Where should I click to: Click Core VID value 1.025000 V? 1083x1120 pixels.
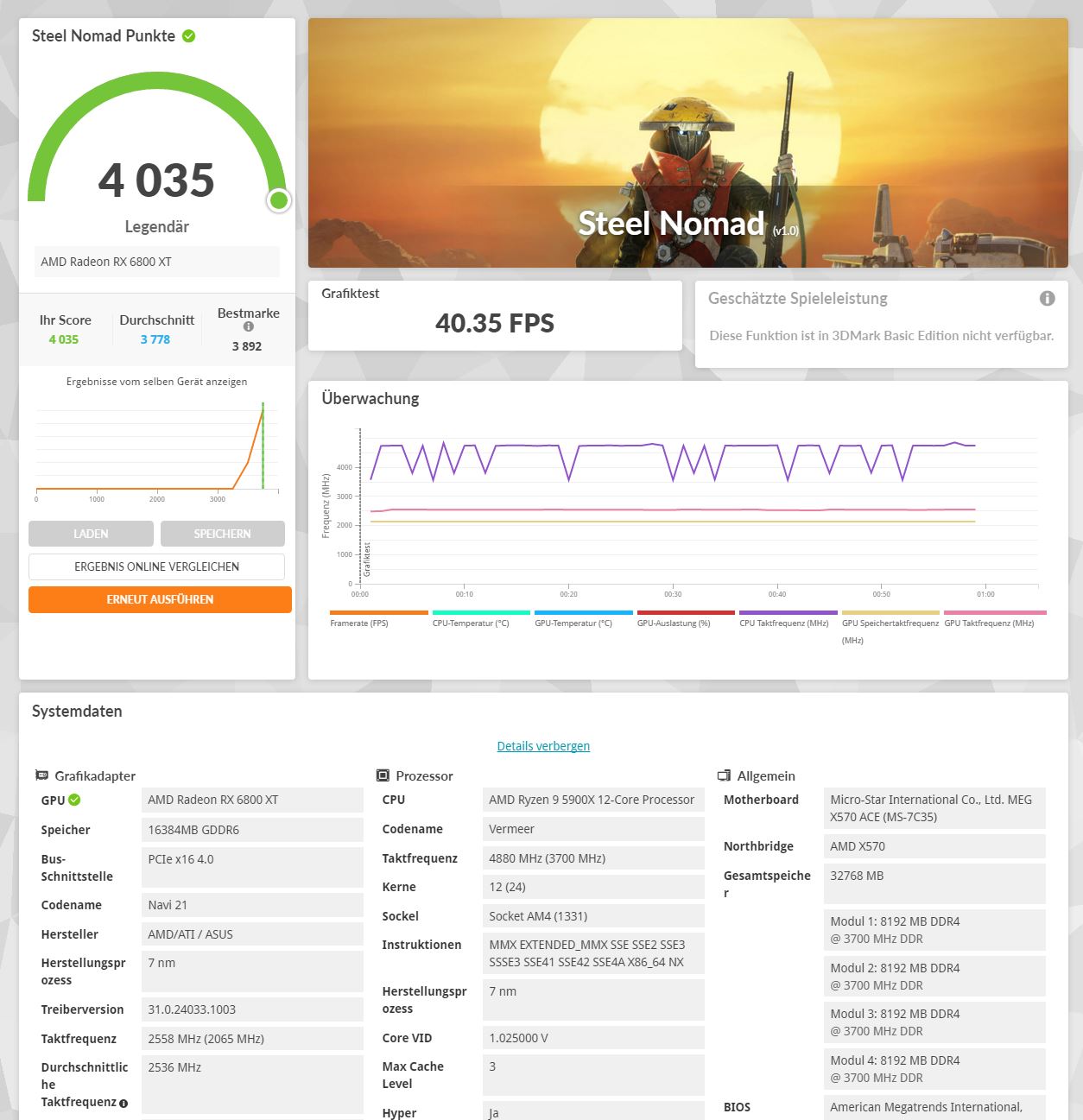click(593, 1038)
